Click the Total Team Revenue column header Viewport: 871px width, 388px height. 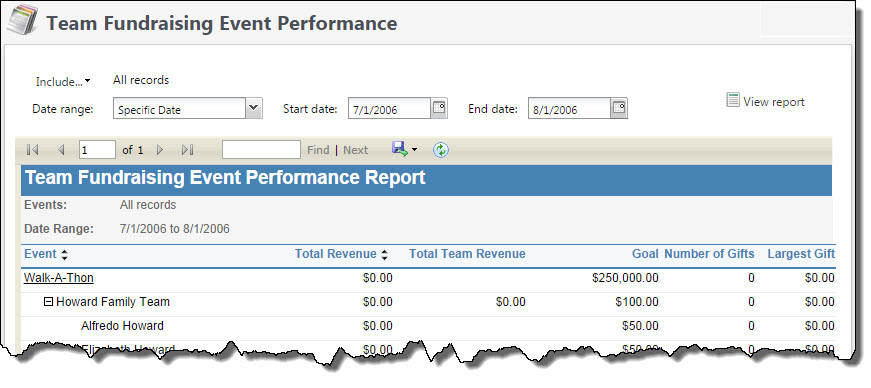click(x=467, y=254)
